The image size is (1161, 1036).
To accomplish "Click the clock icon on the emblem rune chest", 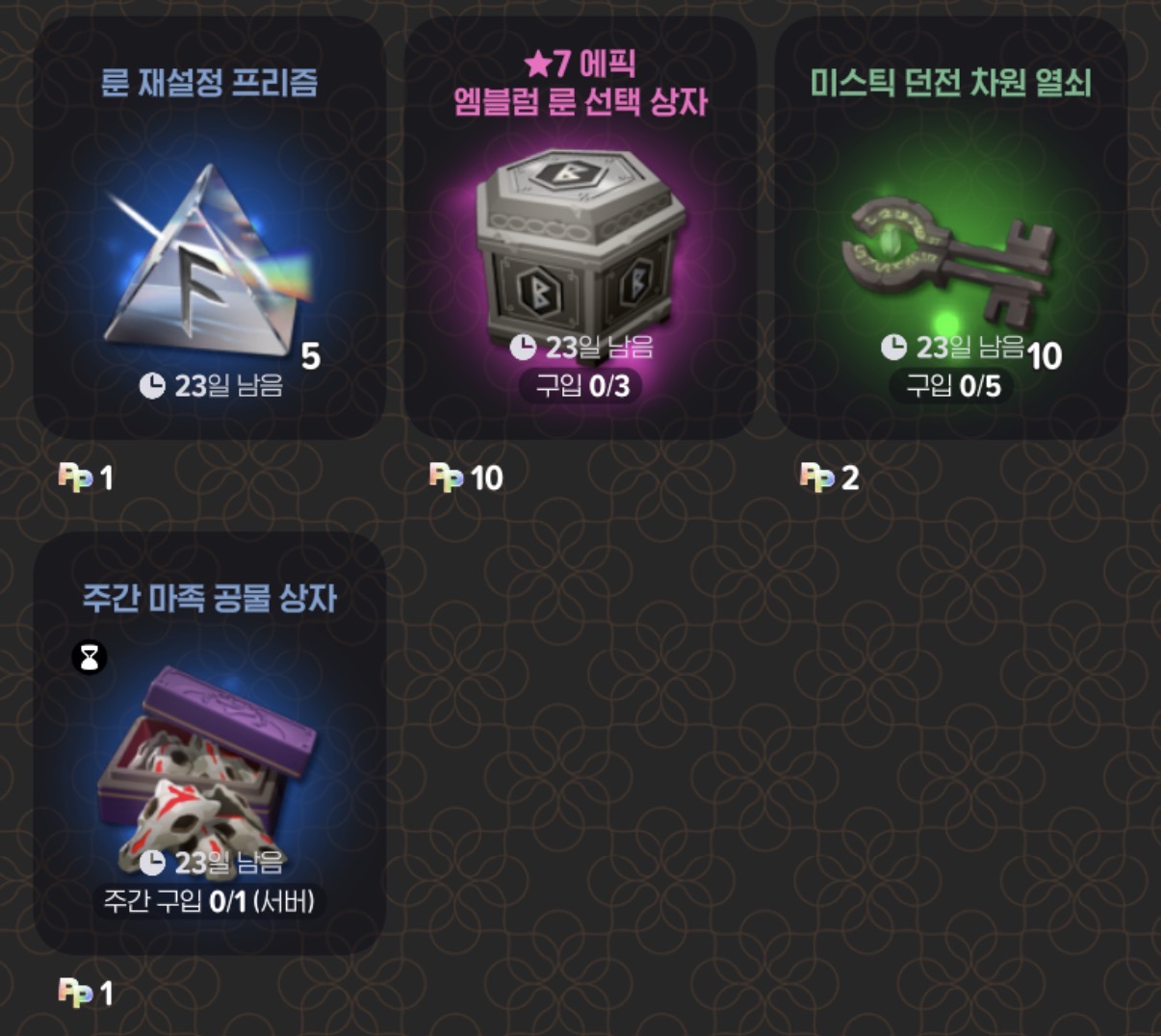I will coord(523,347).
